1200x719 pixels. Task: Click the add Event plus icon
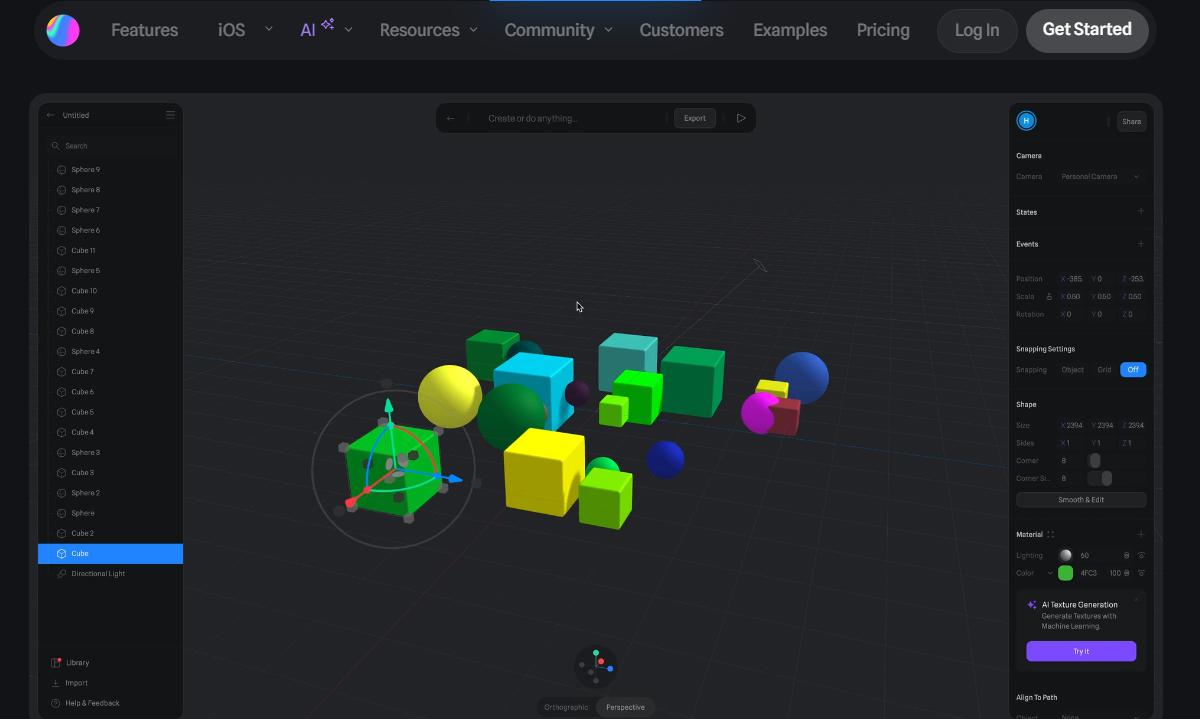tap(1141, 244)
